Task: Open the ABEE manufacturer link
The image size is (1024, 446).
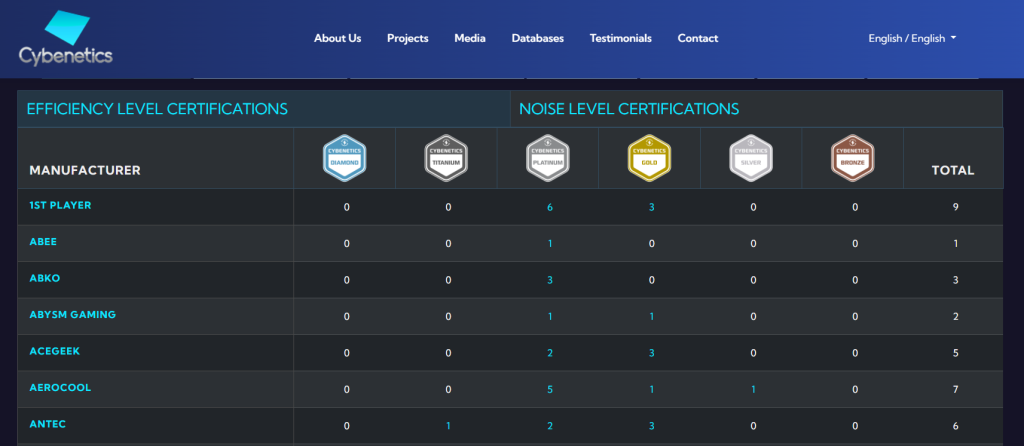Action: pyautogui.click(x=43, y=242)
